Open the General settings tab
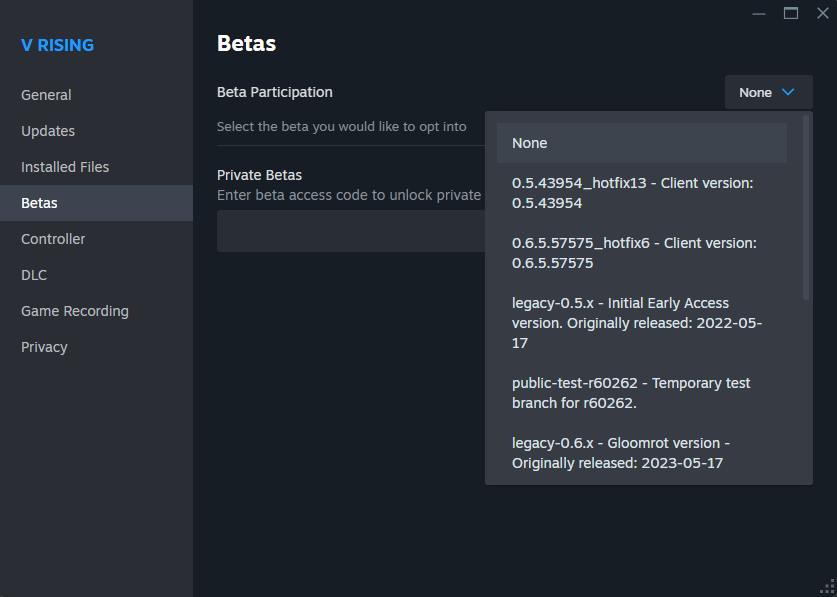 click(x=46, y=95)
